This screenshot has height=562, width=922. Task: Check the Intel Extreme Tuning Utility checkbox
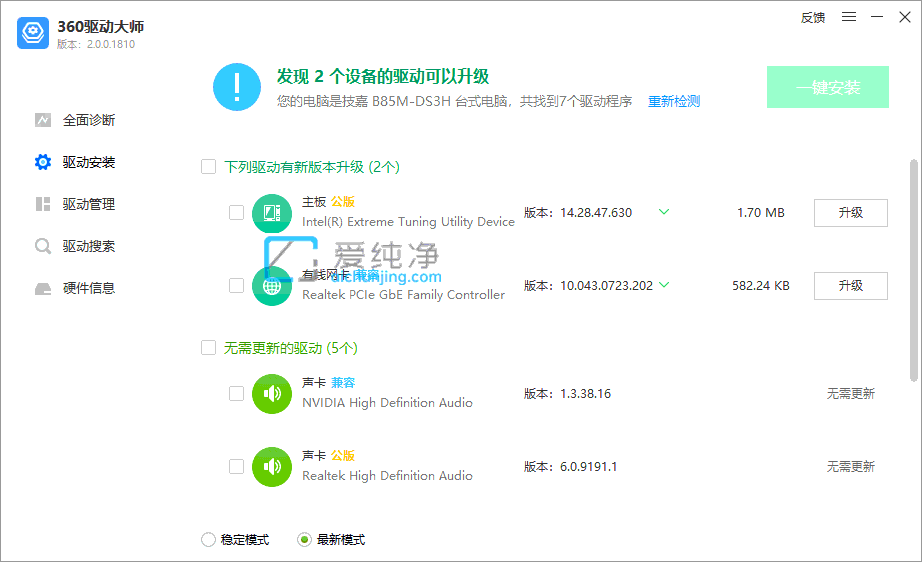pyautogui.click(x=236, y=212)
